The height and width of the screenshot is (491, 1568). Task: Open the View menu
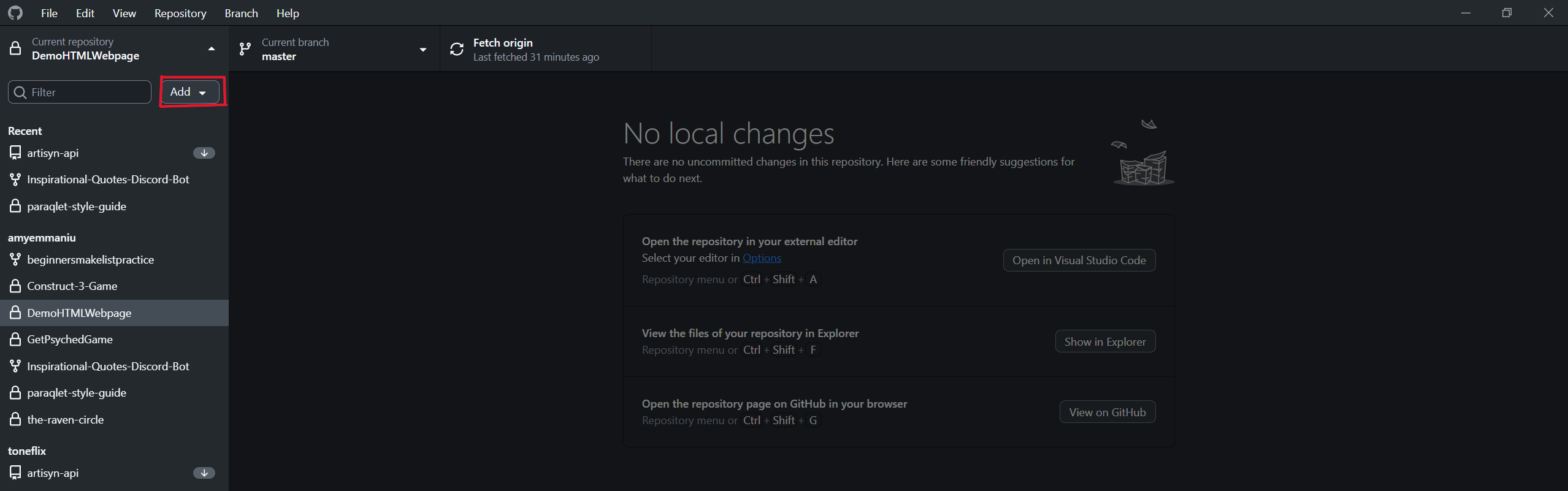(x=124, y=13)
